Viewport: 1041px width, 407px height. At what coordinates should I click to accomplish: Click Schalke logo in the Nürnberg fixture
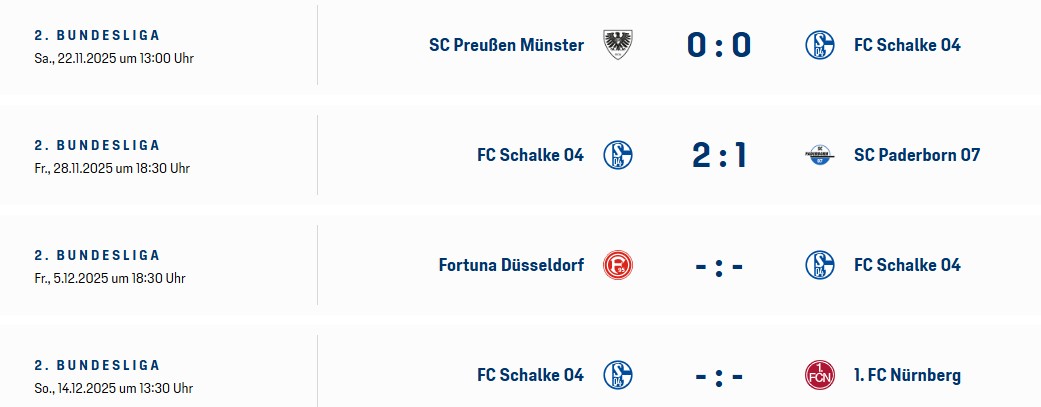pyautogui.click(x=618, y=375)
